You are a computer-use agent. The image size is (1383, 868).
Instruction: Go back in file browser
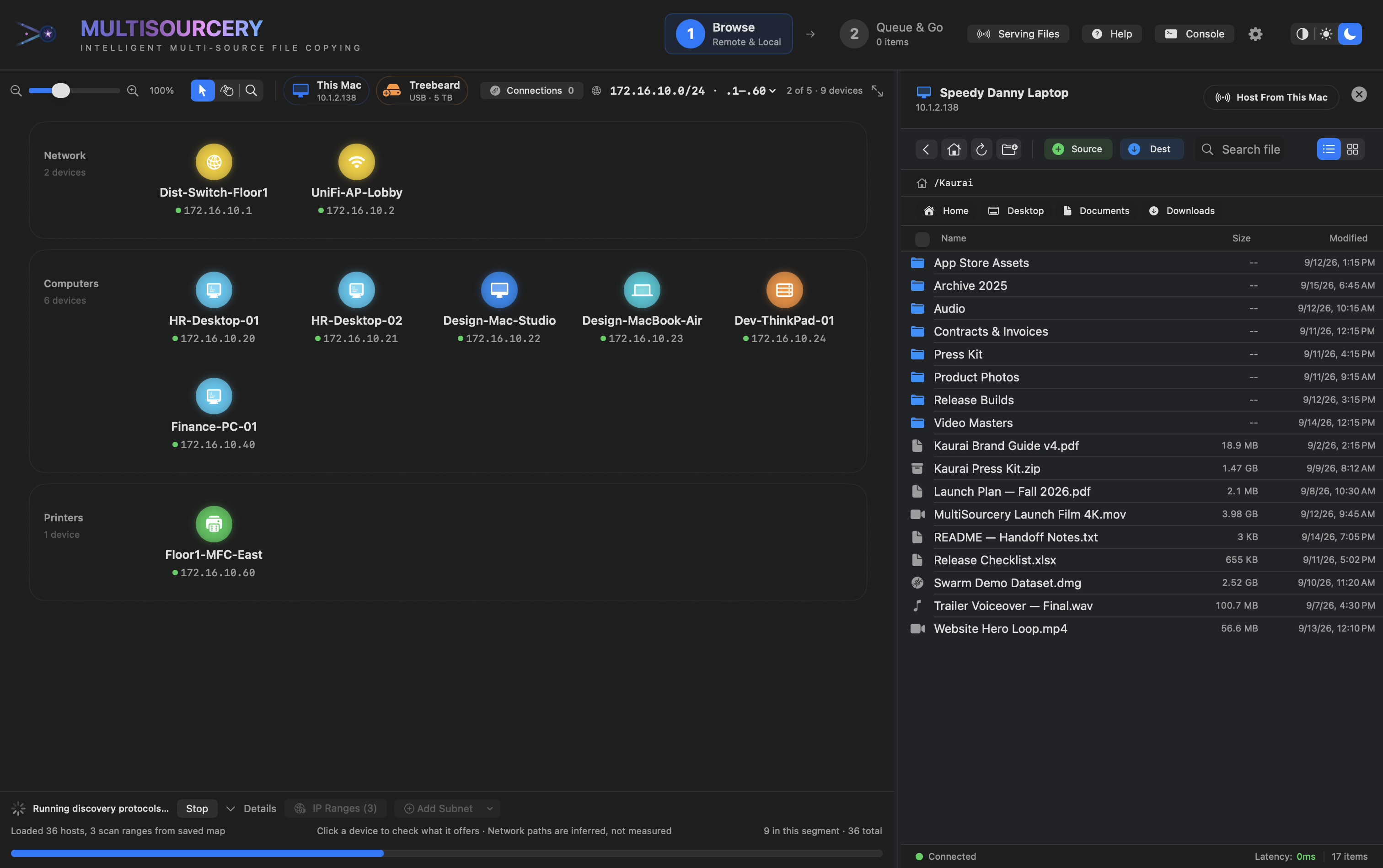pos(926,149)
